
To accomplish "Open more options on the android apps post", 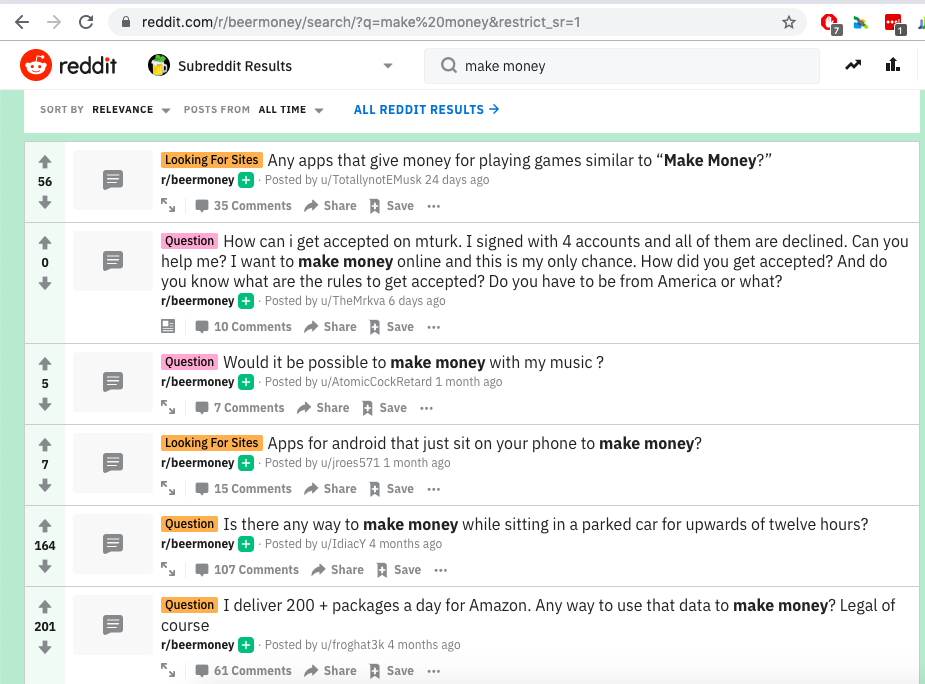I will pos(434,489).
